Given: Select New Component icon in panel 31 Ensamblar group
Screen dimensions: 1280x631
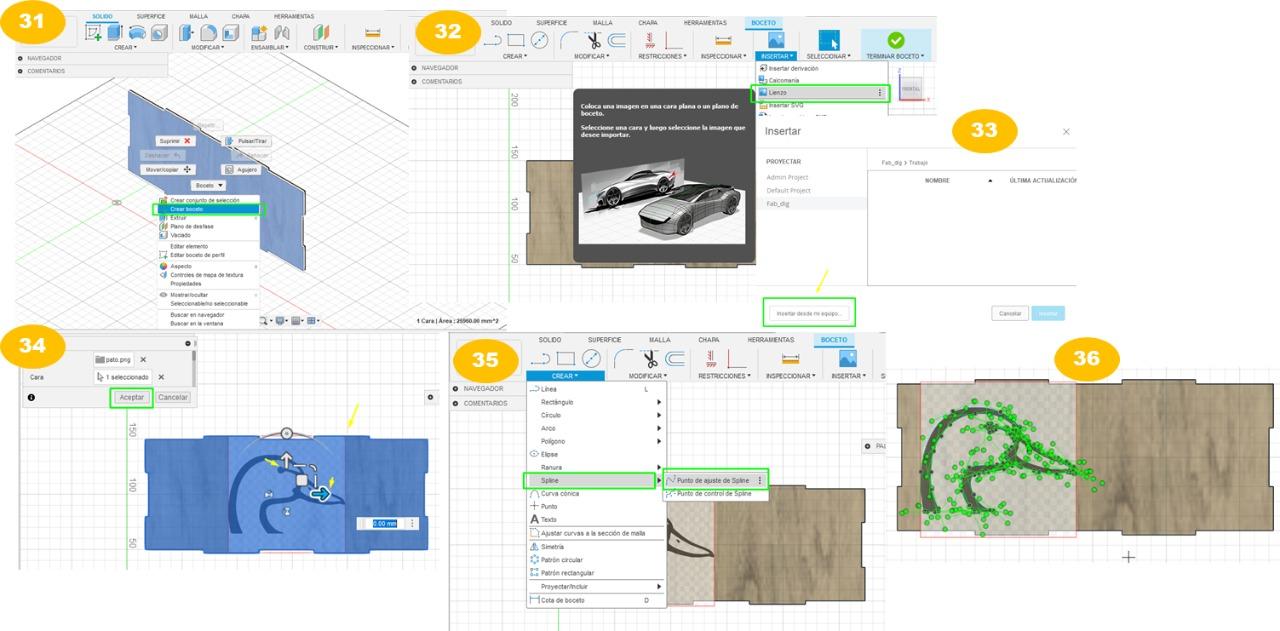Looking at the screenshot, I should tap(258, 33).
